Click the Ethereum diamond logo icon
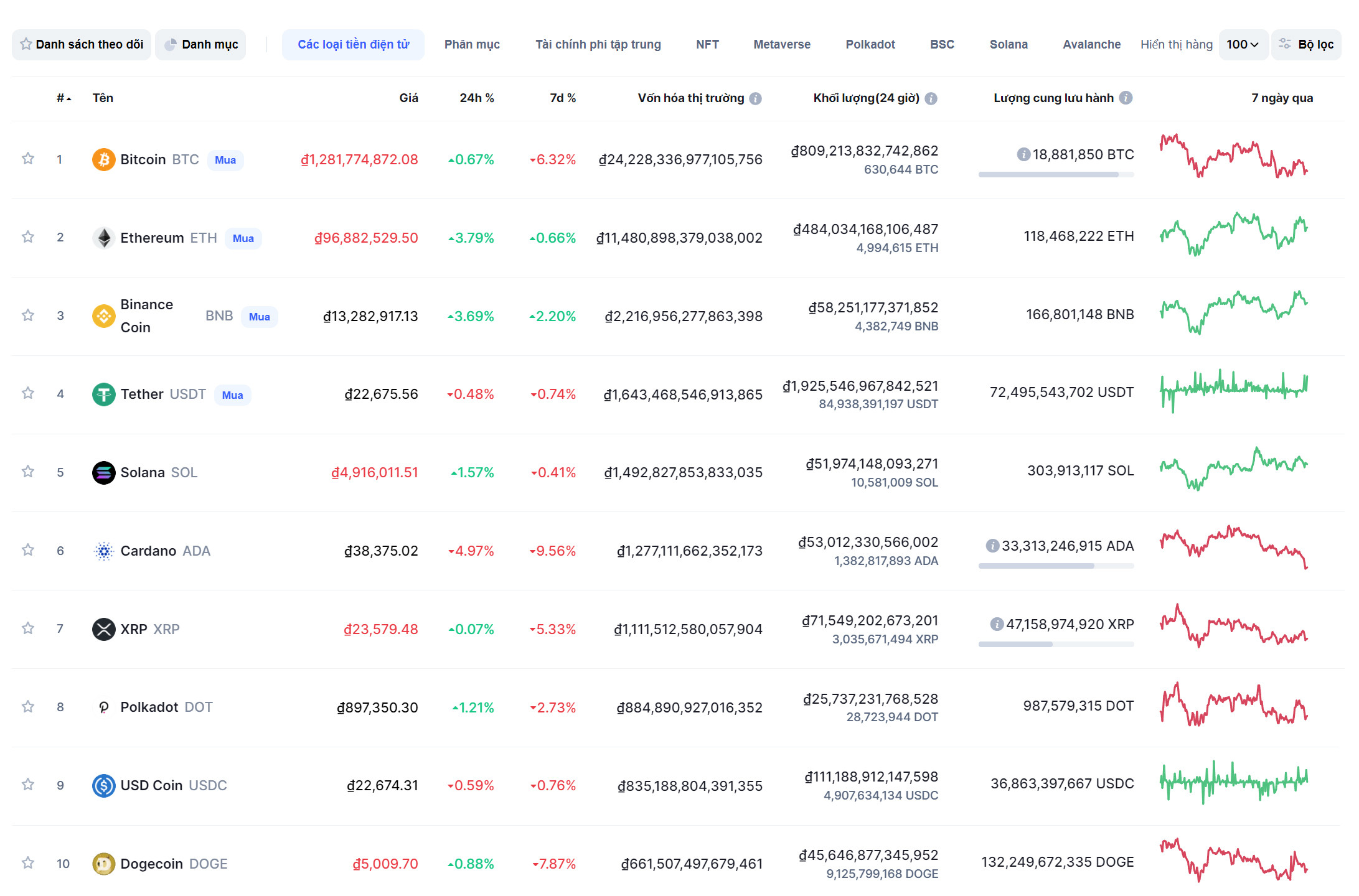Viewport: 1359px width, 896px height. (x=103, y=238)
